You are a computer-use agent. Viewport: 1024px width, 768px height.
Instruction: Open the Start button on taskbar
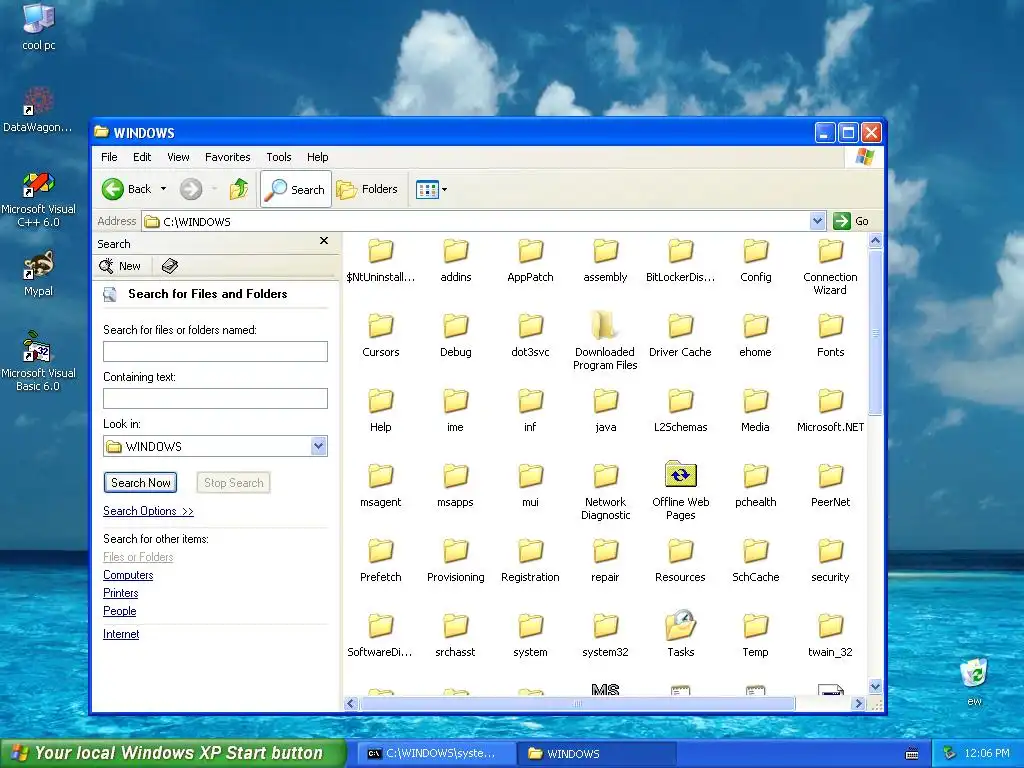pyautogui.click(x=173, y=753)
